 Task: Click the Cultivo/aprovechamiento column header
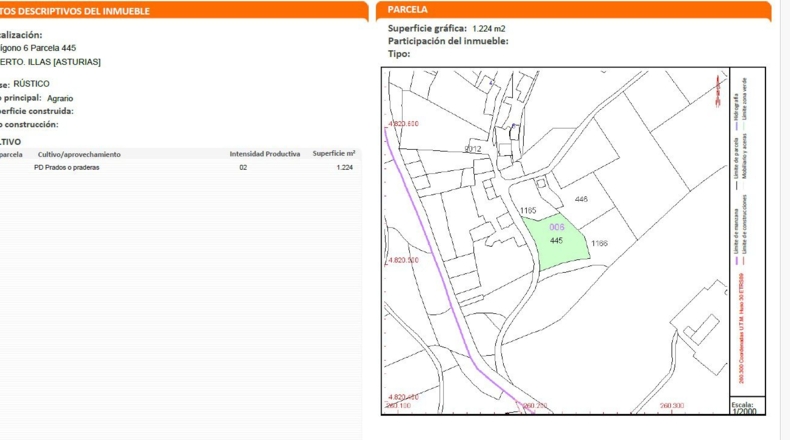click(79, 154)
